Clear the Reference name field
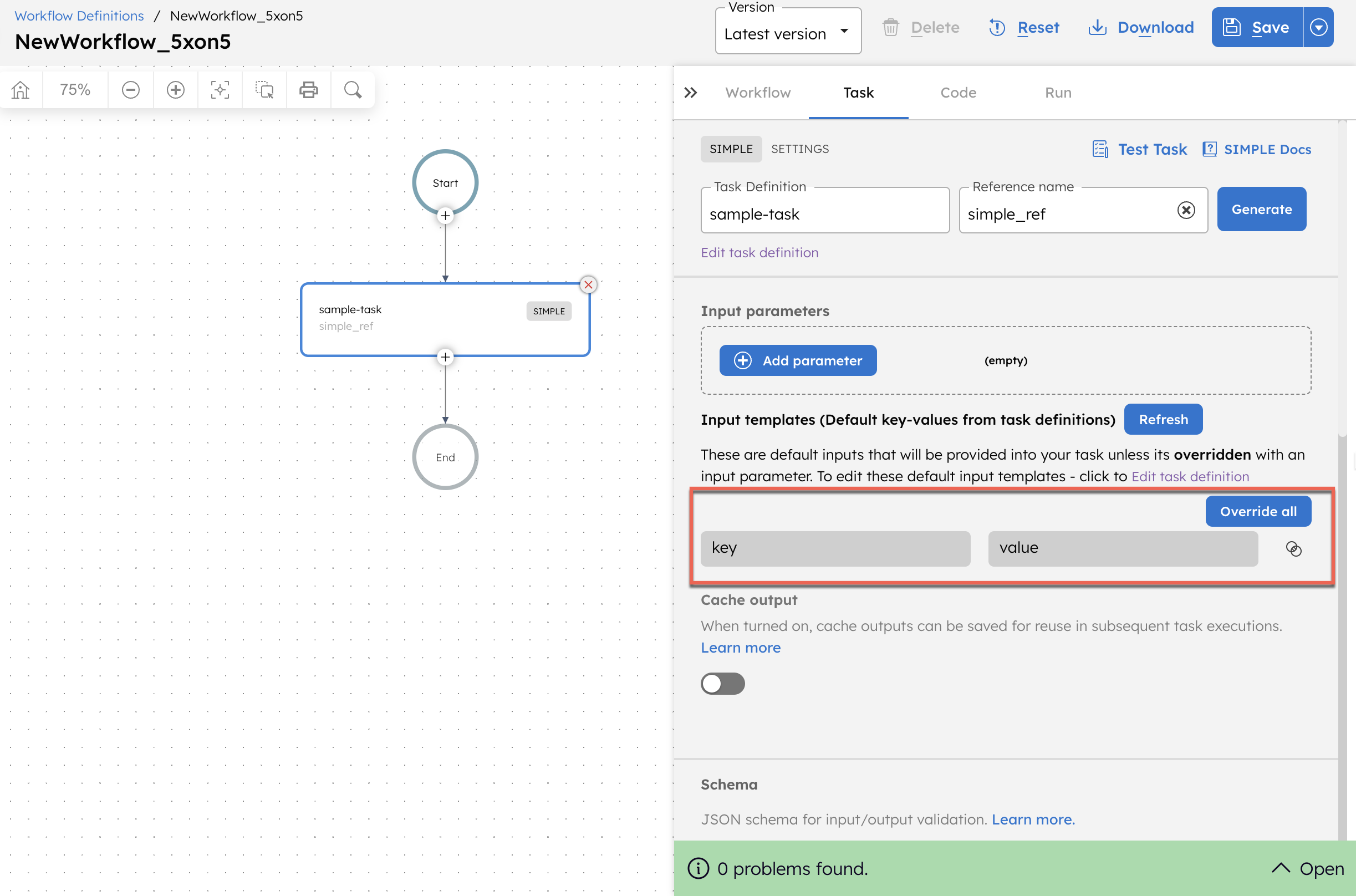 pos(1186,210)
